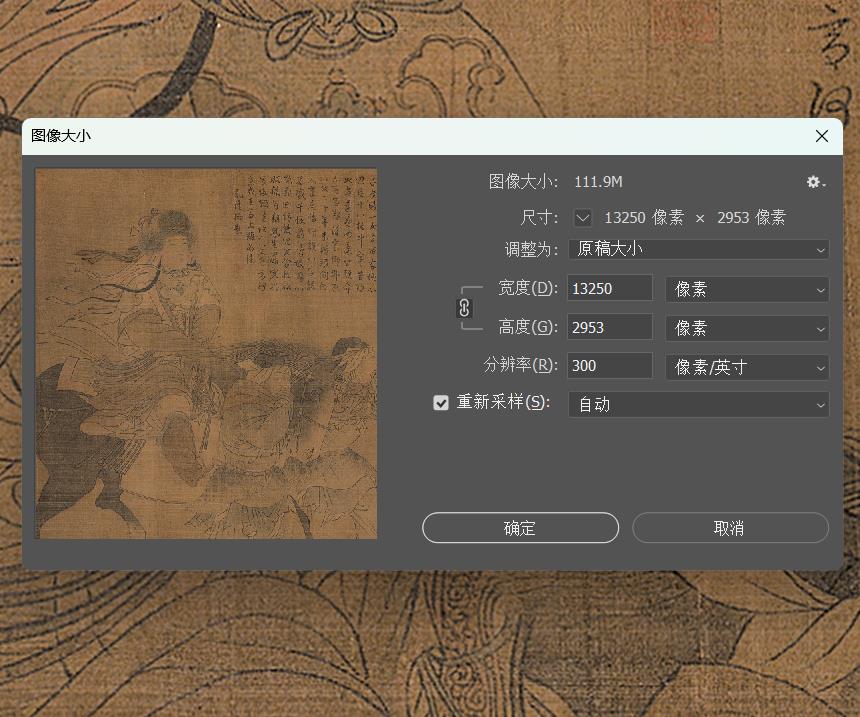The width and height of the screenshot is (860, 717).
Task: Open the 高度 unit 像素 dropdown
Action: point(747,328)
